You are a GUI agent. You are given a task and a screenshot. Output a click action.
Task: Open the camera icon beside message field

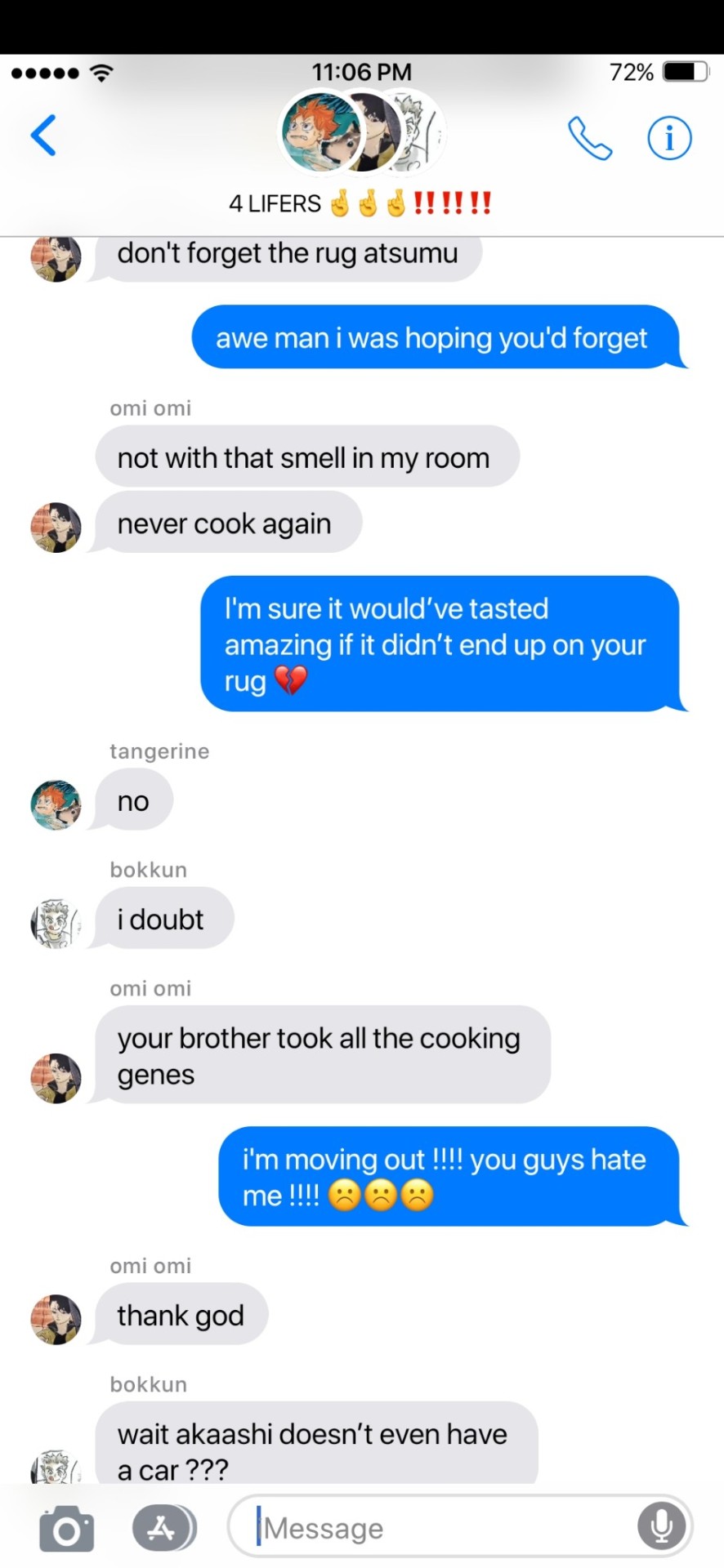(x=66, y=1527)
